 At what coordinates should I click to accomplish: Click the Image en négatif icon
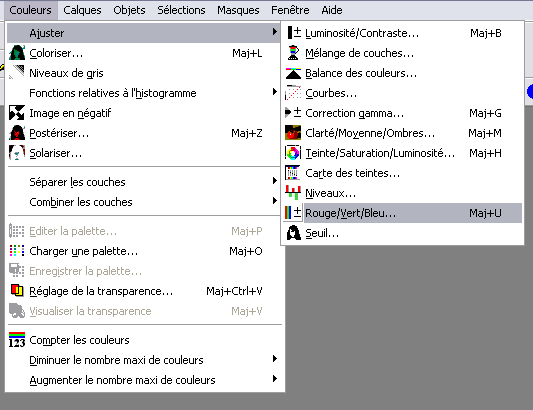click(17, 113)
